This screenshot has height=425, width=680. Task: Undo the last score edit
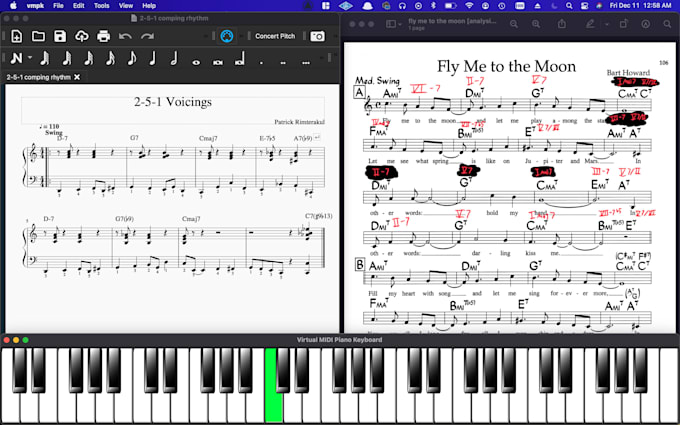pos(125,36)
